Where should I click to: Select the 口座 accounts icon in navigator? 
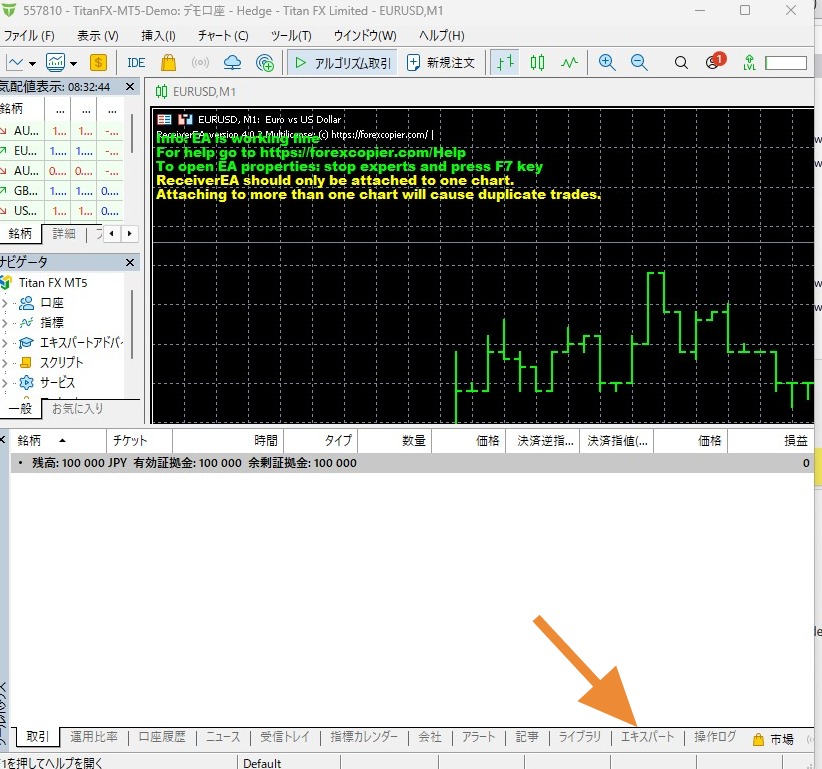[26, 303]
